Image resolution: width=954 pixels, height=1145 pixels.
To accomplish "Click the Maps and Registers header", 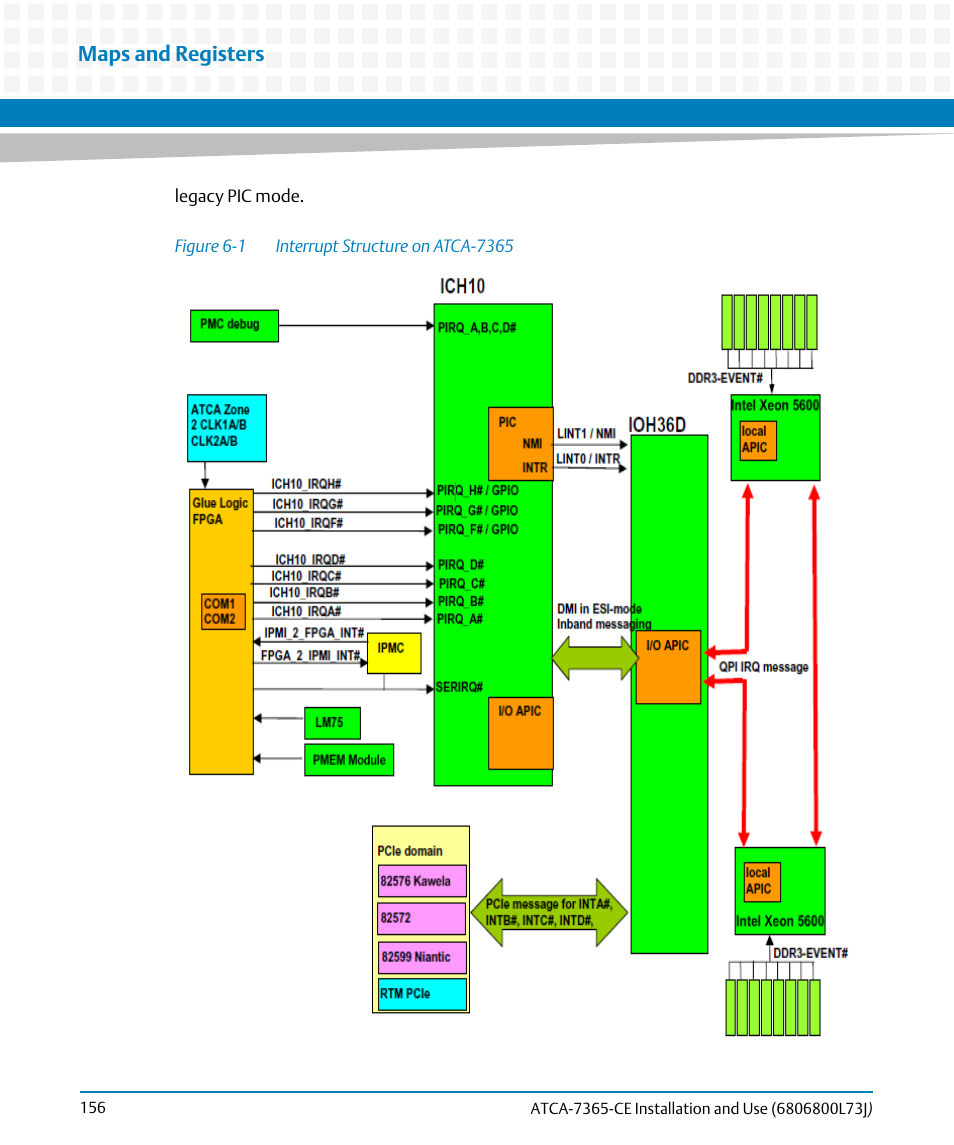I will (171, 53).
